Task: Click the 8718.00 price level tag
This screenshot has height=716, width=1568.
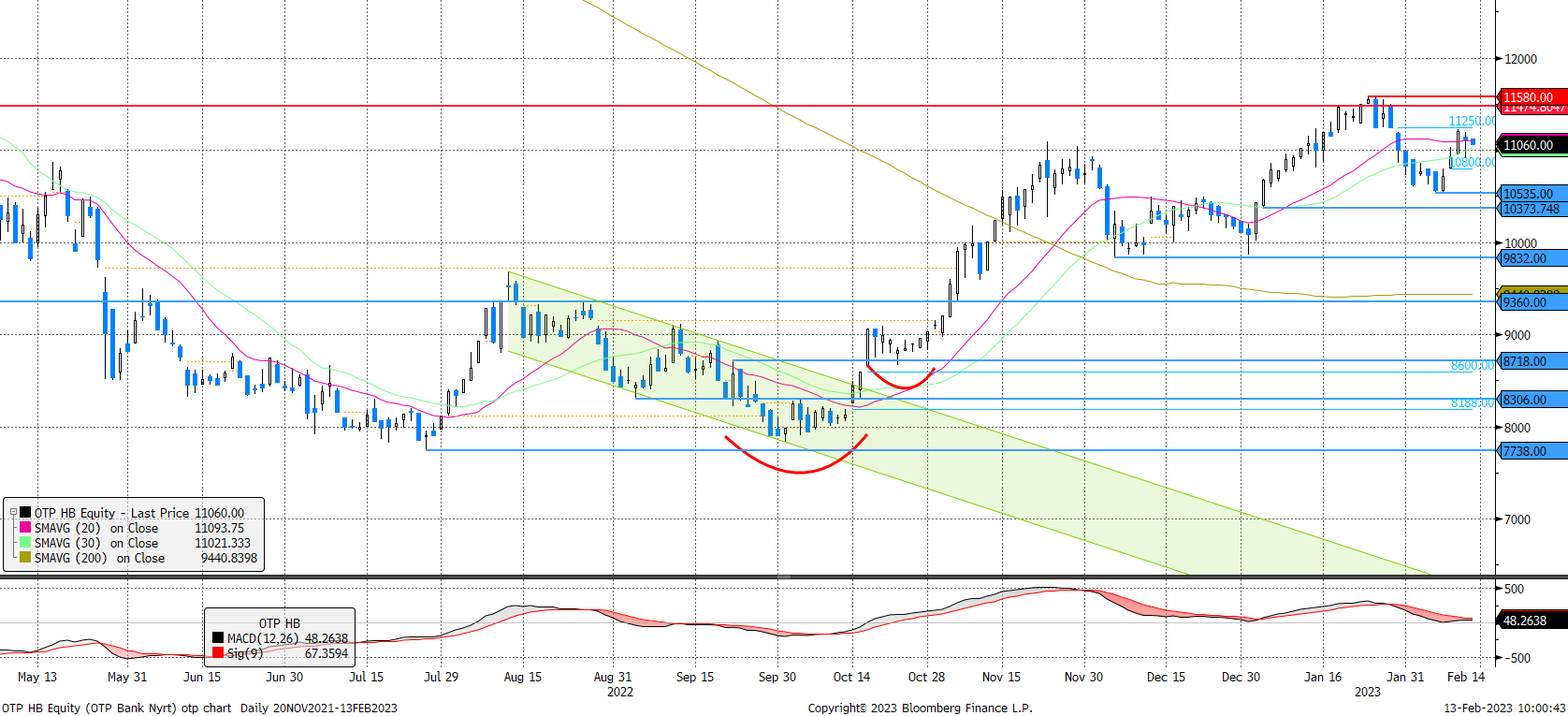Action: pos(1533,361)
